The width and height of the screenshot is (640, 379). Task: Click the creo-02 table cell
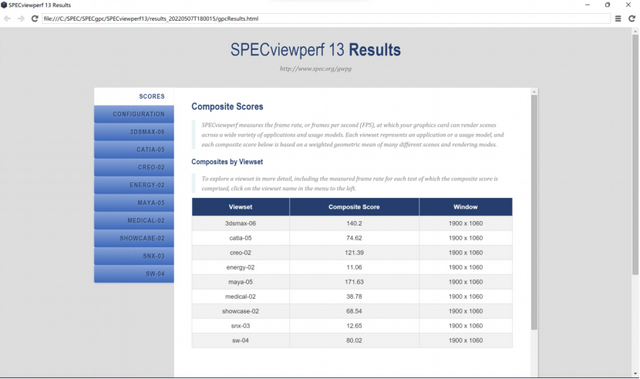240,253
